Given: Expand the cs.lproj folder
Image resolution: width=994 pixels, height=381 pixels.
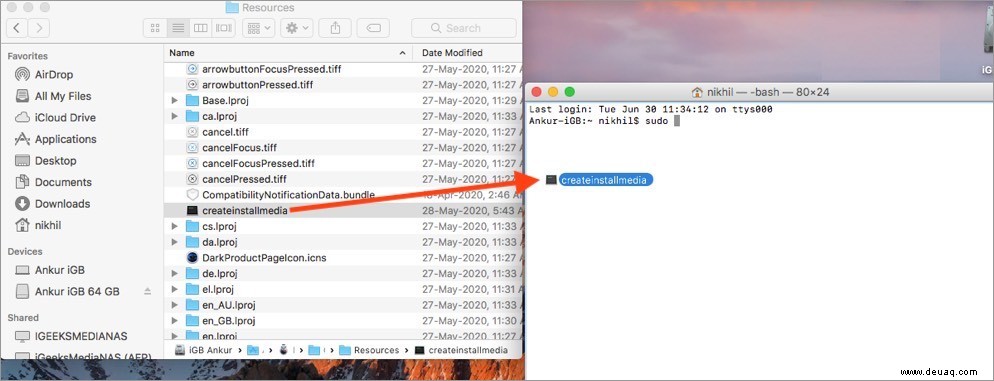Looking at the screenshot, I should 175,226.
